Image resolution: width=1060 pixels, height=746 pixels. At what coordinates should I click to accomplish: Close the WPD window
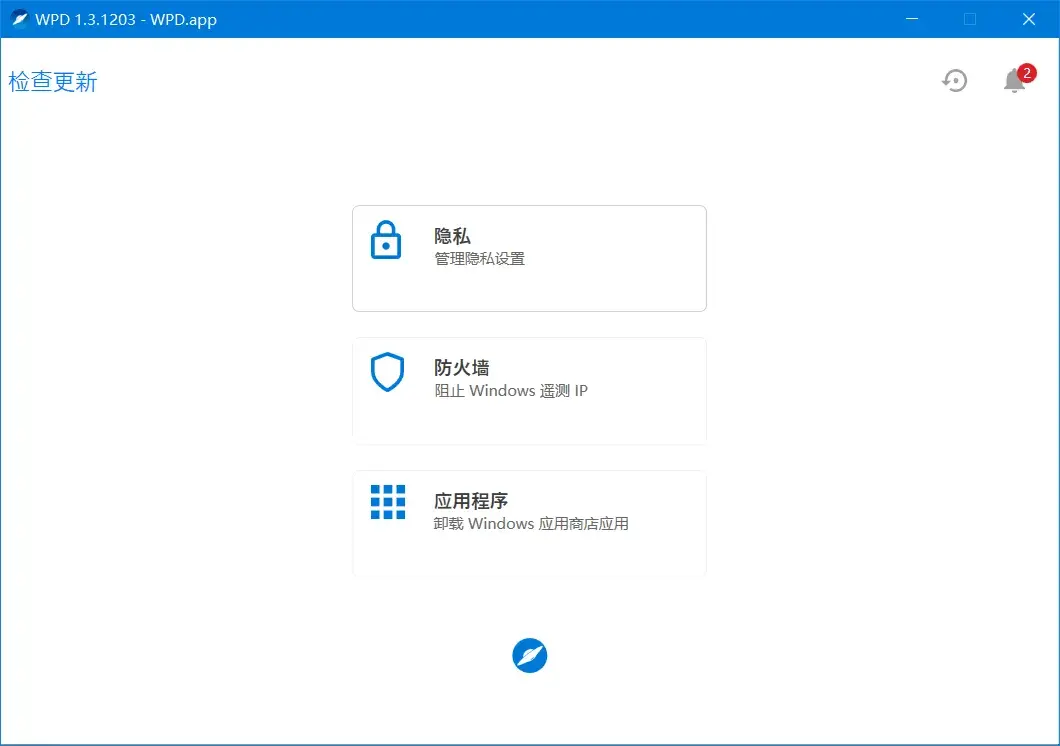[1029, 19]
